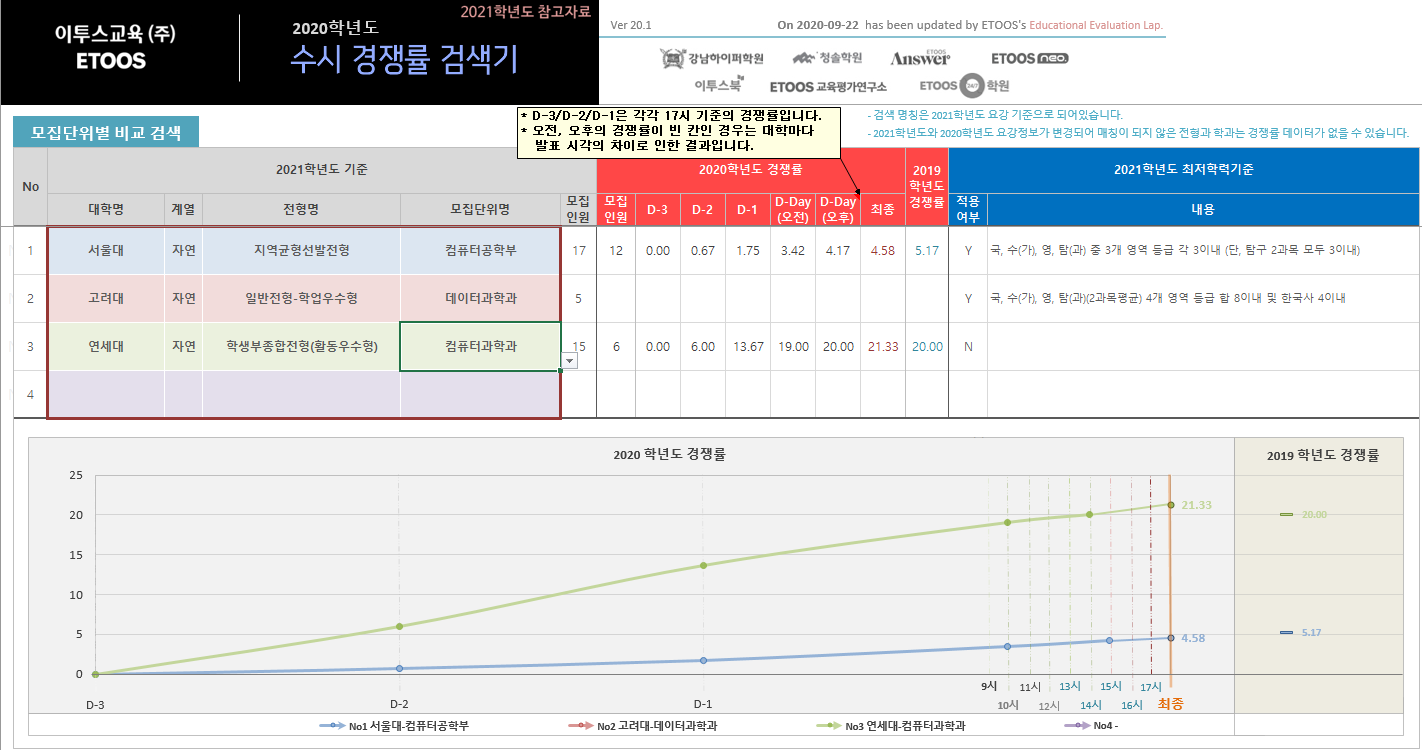Click the Educational Evaluation Lap. link text
The image size is (1422, 750).
pos(1097,25)
